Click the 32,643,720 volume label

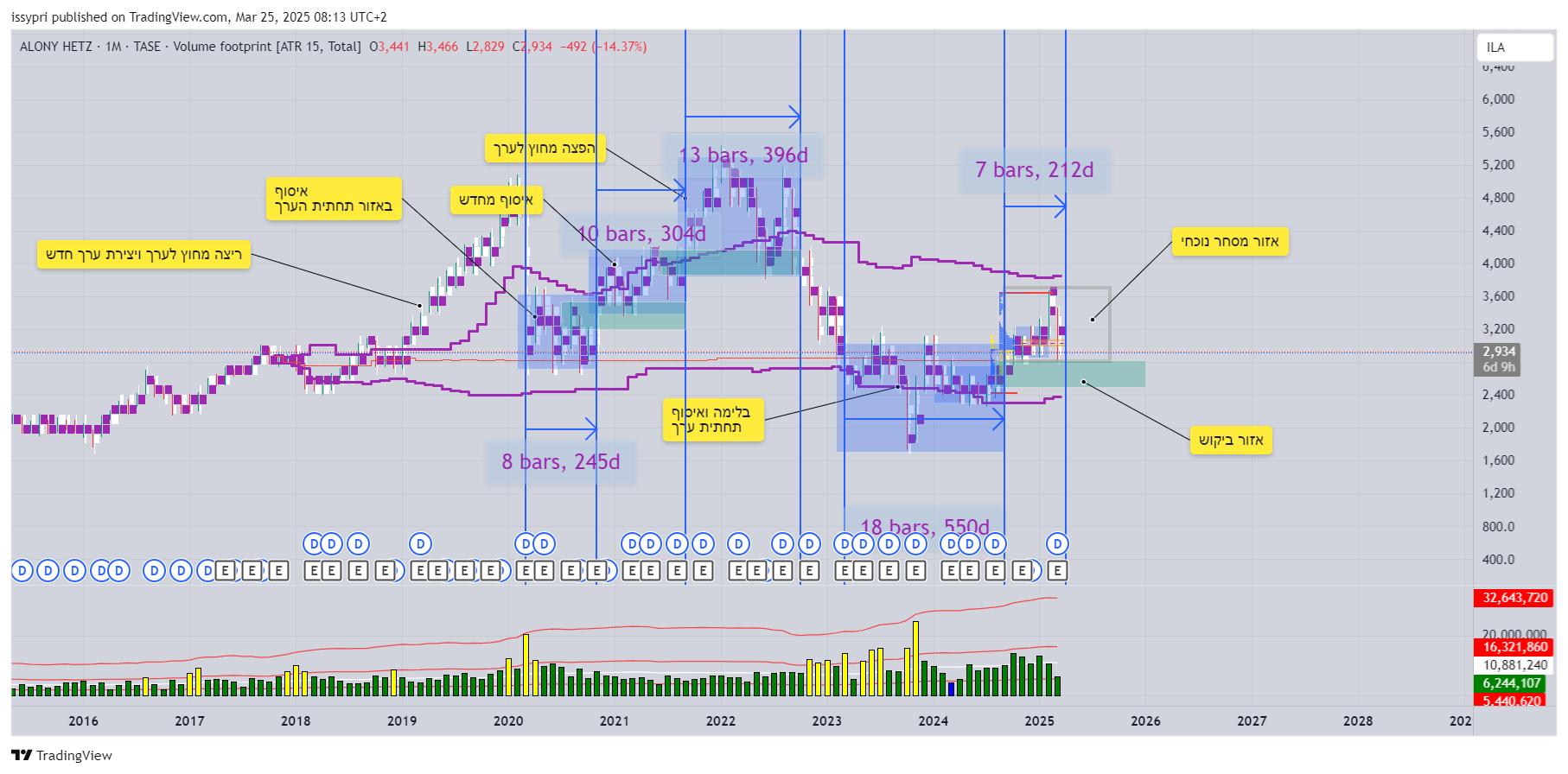click(1514, 598)
